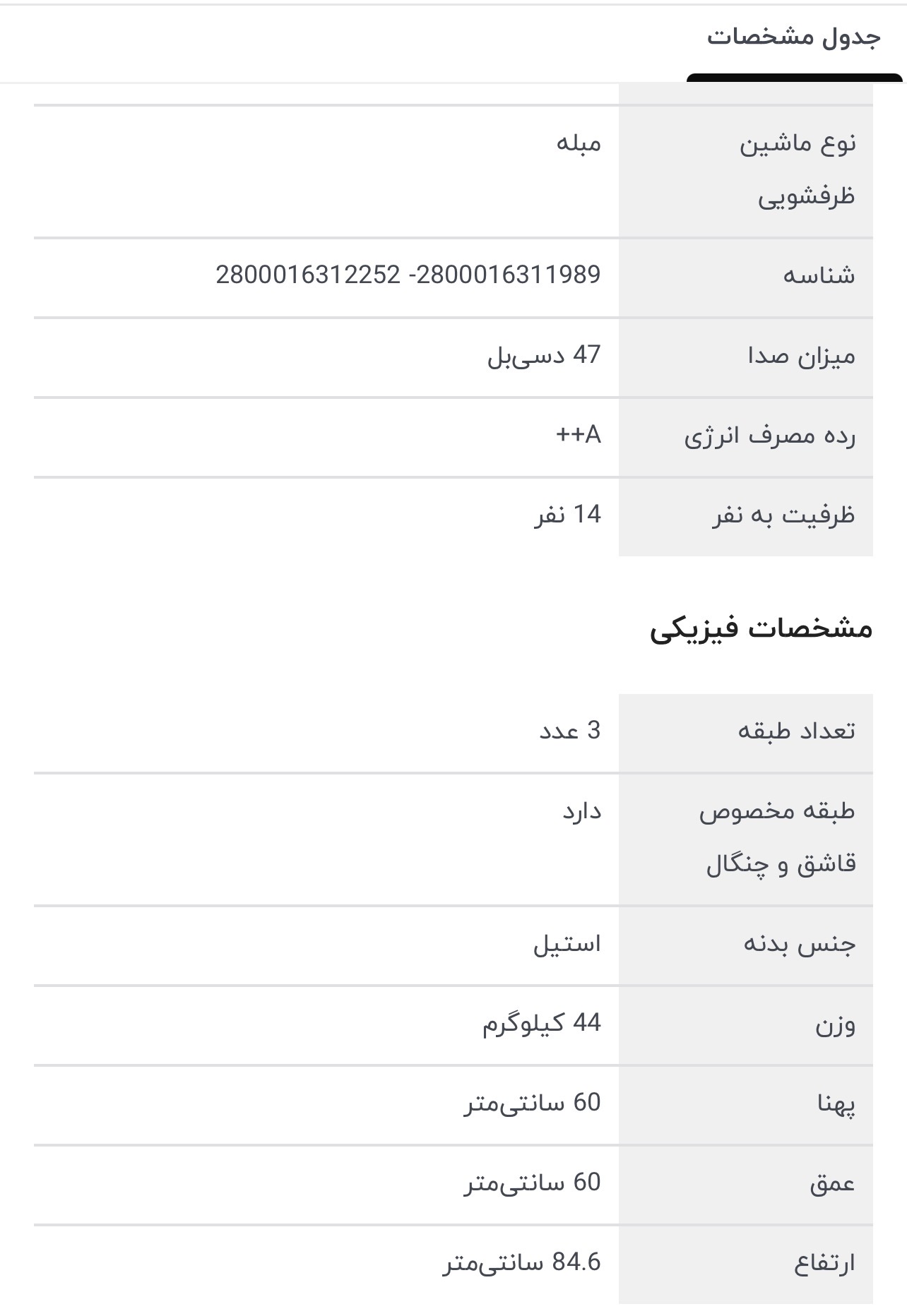Click the نوع ماشین ظرفشویی label
Viewport: 907px width, 1316px height.
tap(798, 169)
